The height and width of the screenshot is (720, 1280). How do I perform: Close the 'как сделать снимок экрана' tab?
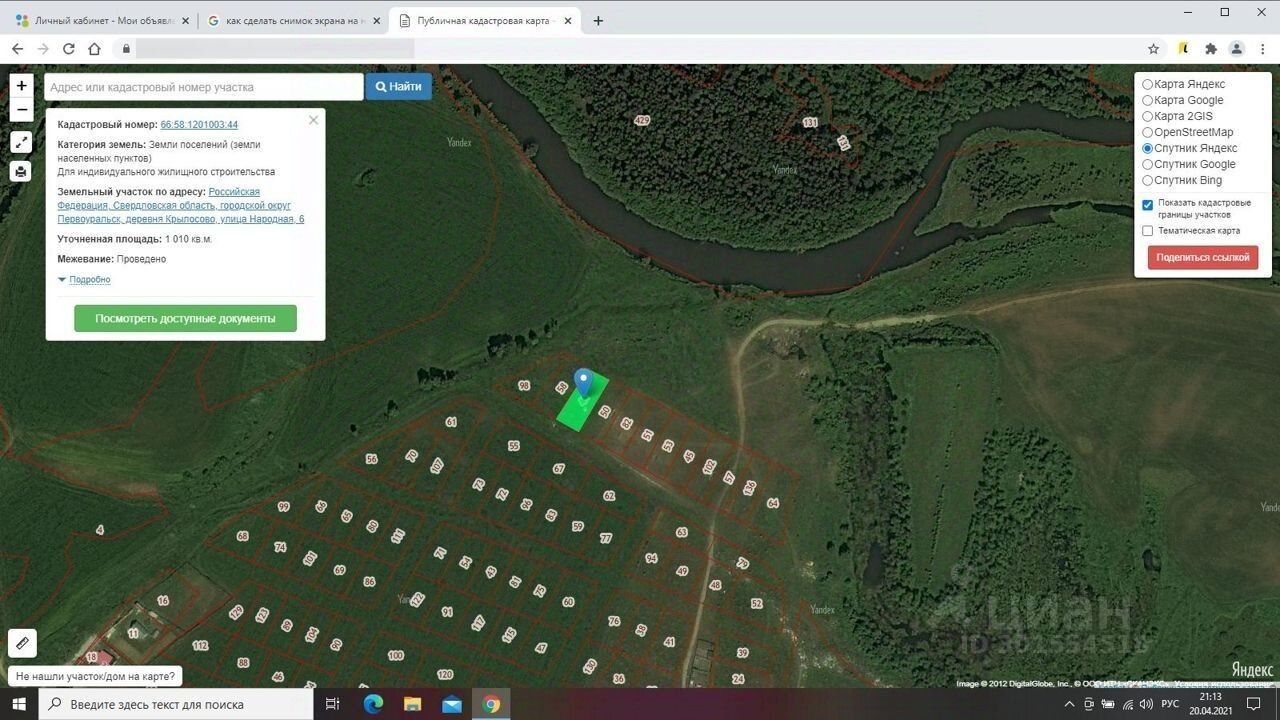tap(377, 20)
